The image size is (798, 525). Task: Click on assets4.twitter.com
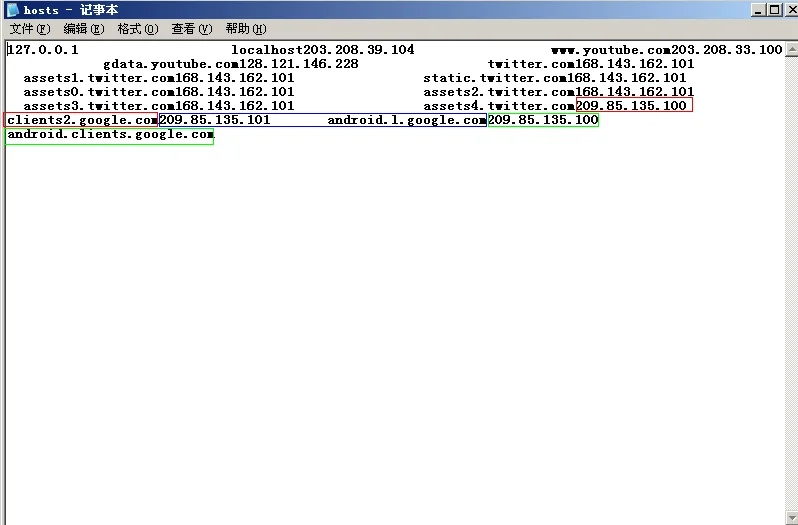click(x=499, y=106)
